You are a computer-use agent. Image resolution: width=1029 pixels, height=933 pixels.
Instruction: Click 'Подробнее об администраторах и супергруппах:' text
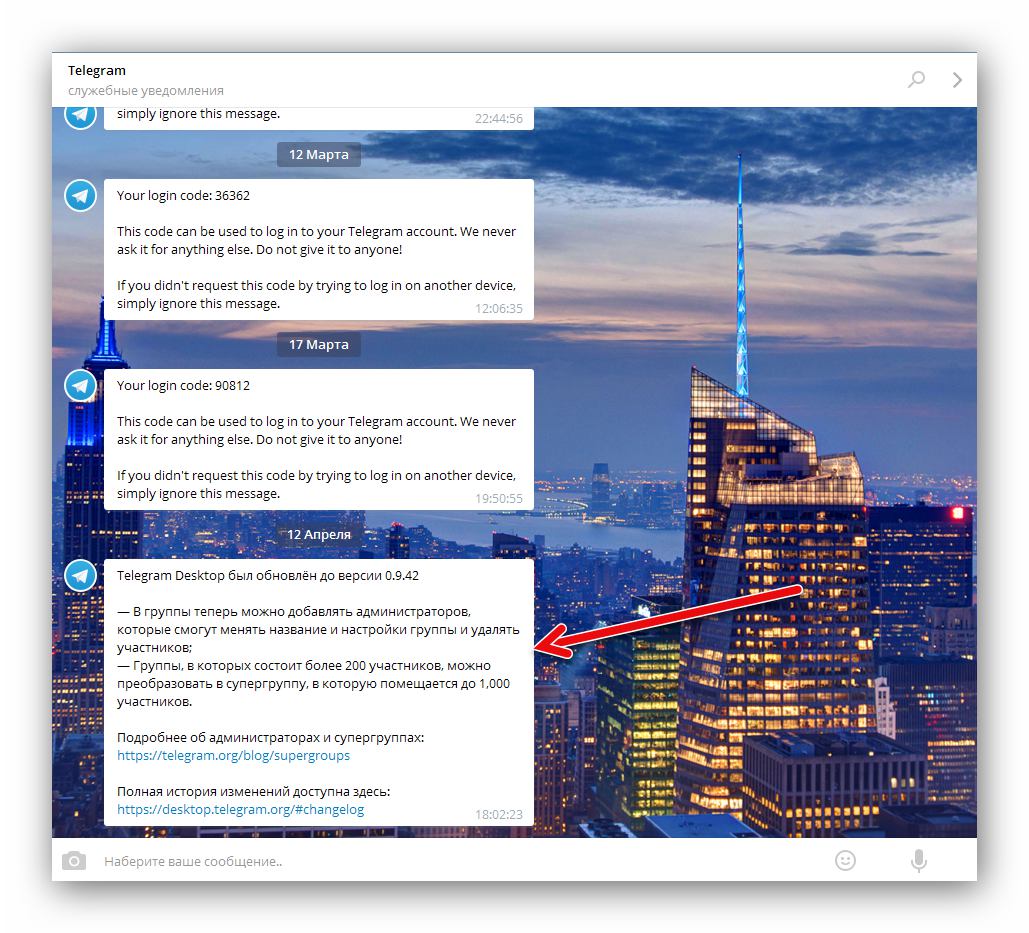[x=270, y=737]
